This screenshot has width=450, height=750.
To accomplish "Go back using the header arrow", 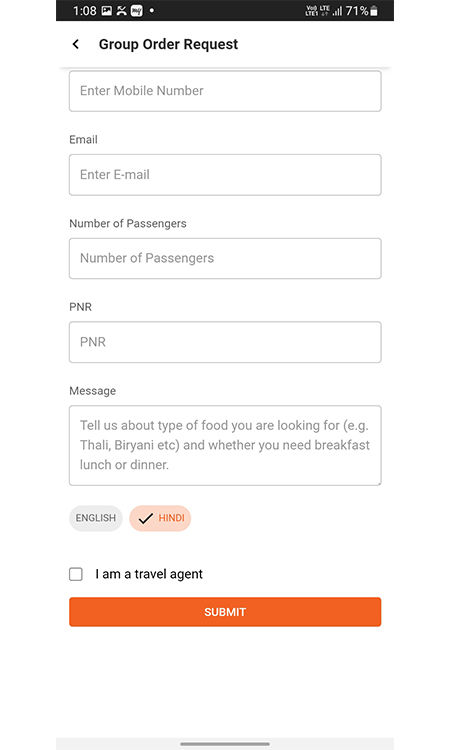I will [75, 44].
